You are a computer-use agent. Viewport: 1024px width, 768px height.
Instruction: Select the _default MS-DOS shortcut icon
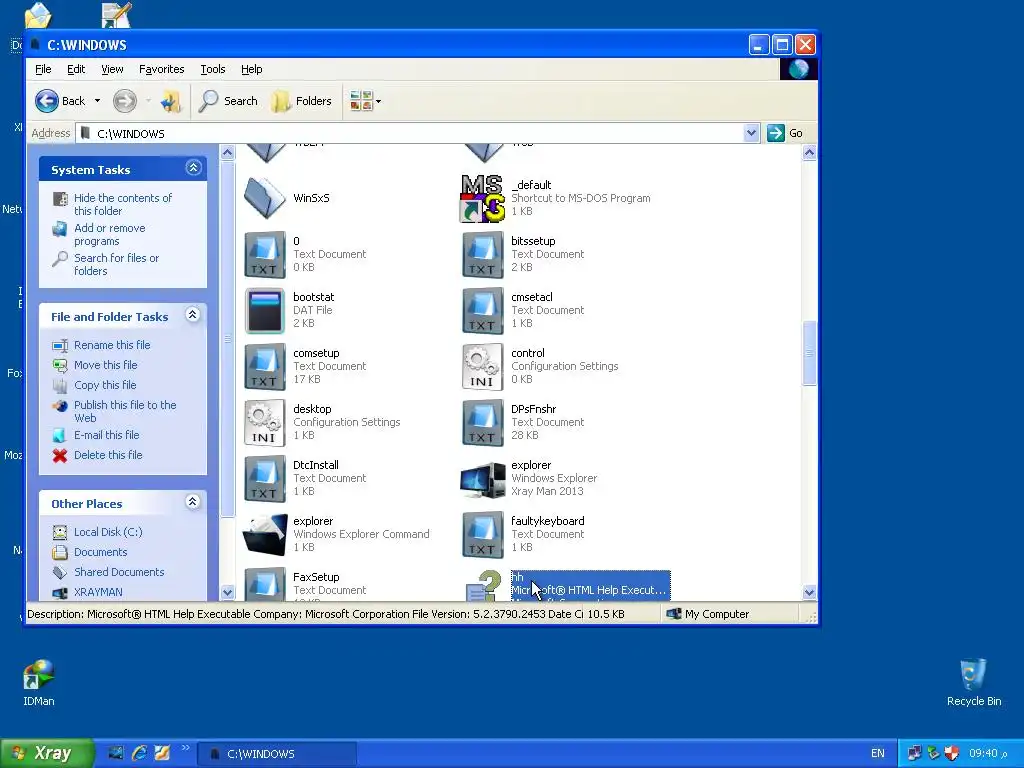[x=483, y=198]
